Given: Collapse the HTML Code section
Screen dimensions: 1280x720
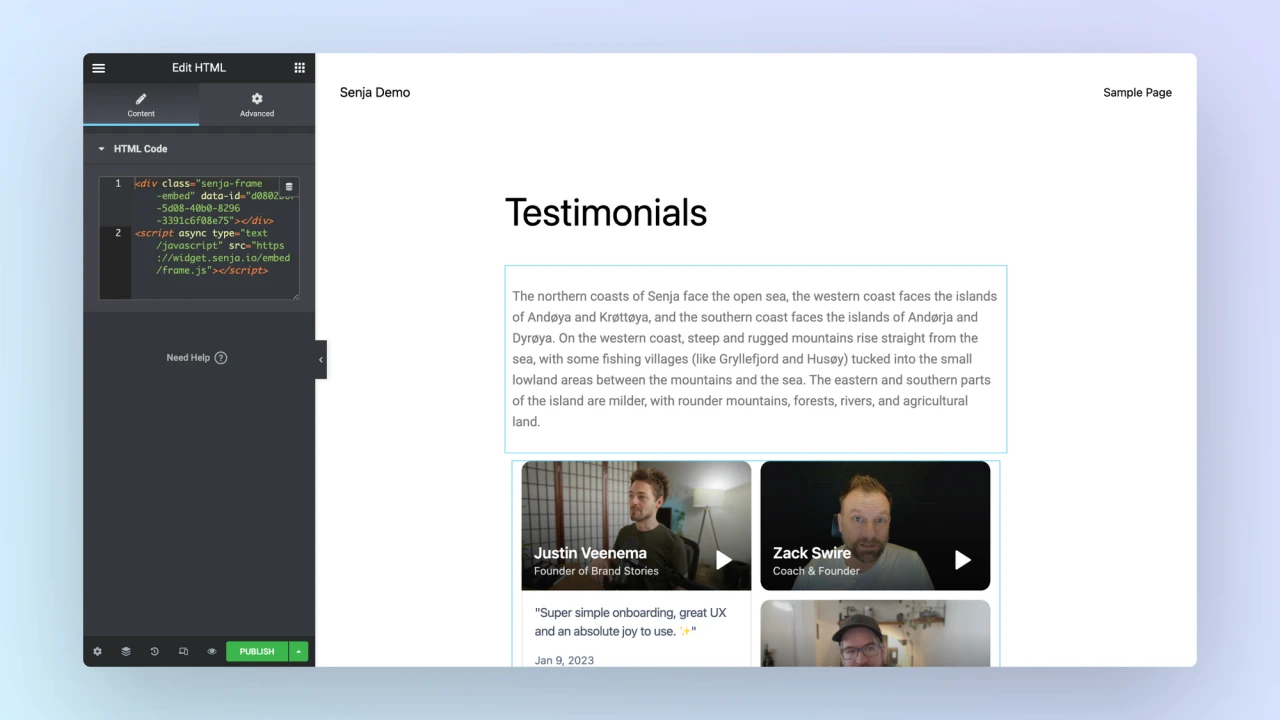Looking at the screenshot, I should pyautogui.click(x=102, y=149).
